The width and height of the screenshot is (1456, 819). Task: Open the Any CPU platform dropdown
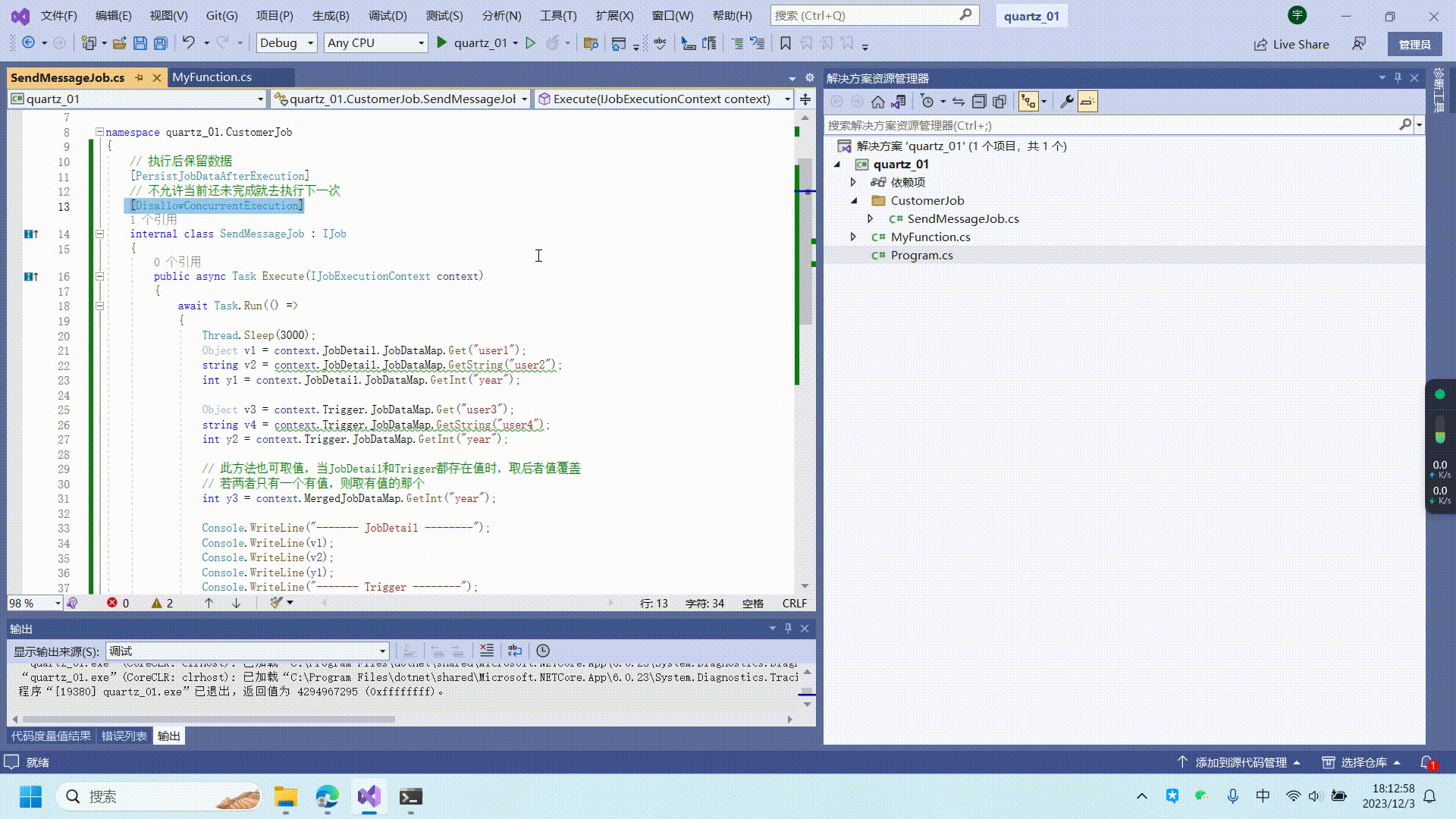click(375, 43)
